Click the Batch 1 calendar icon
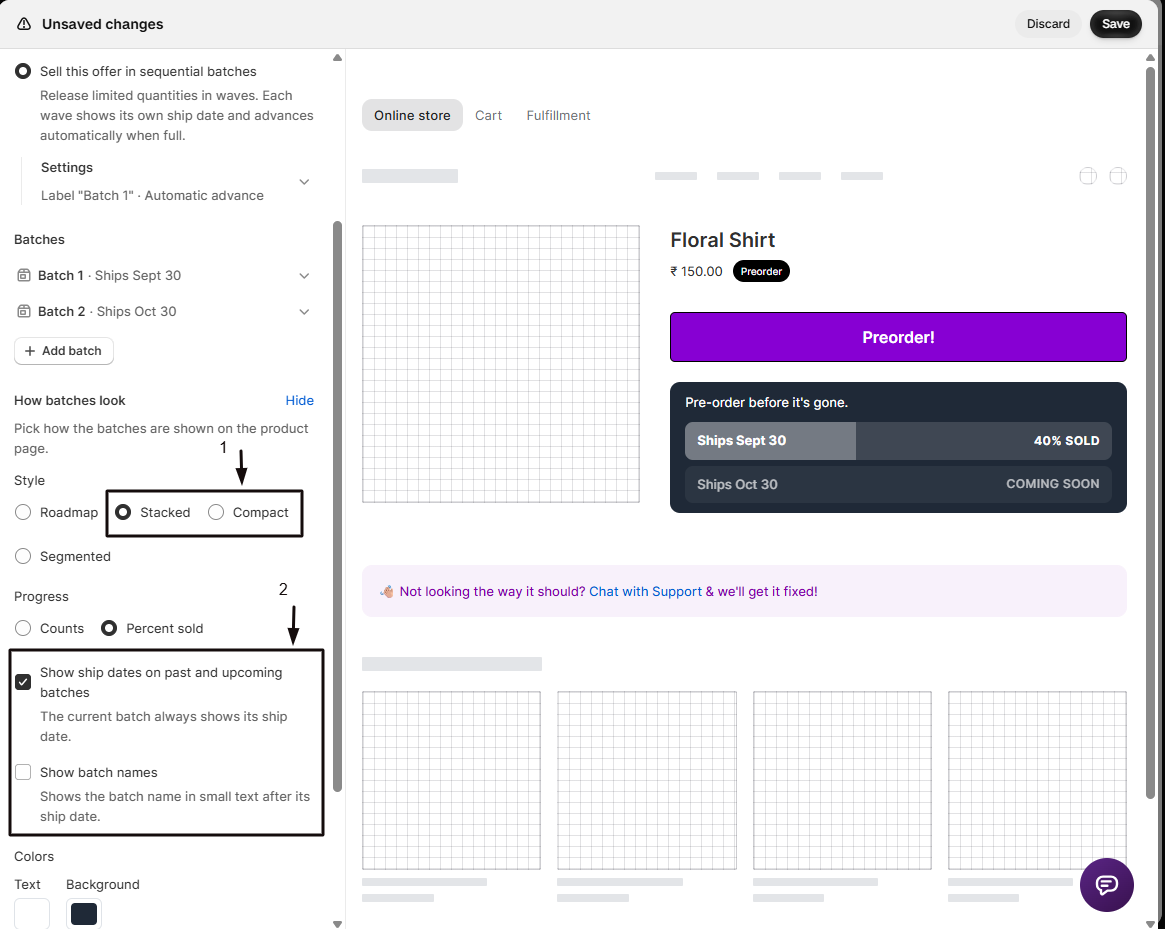1165x929 pixels. [x=24, y=276]
